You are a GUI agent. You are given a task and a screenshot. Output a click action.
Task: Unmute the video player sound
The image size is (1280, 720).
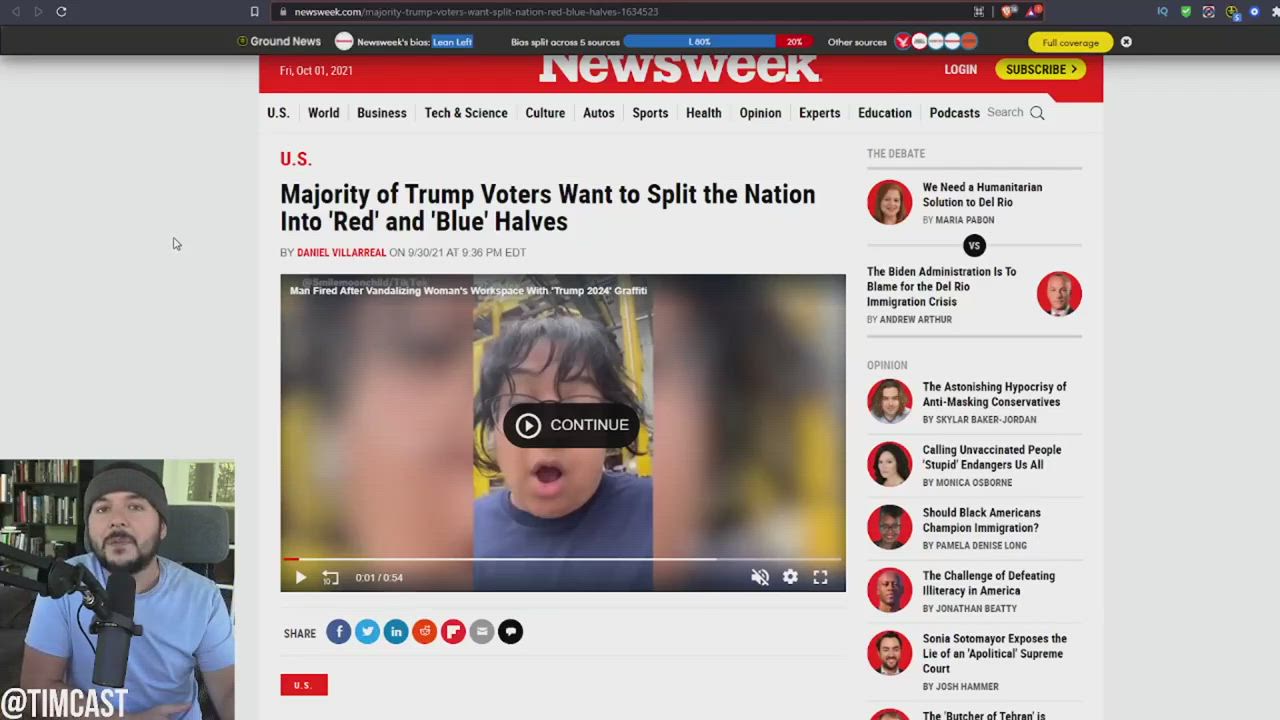pyautogui.click(x=760, y=577)
